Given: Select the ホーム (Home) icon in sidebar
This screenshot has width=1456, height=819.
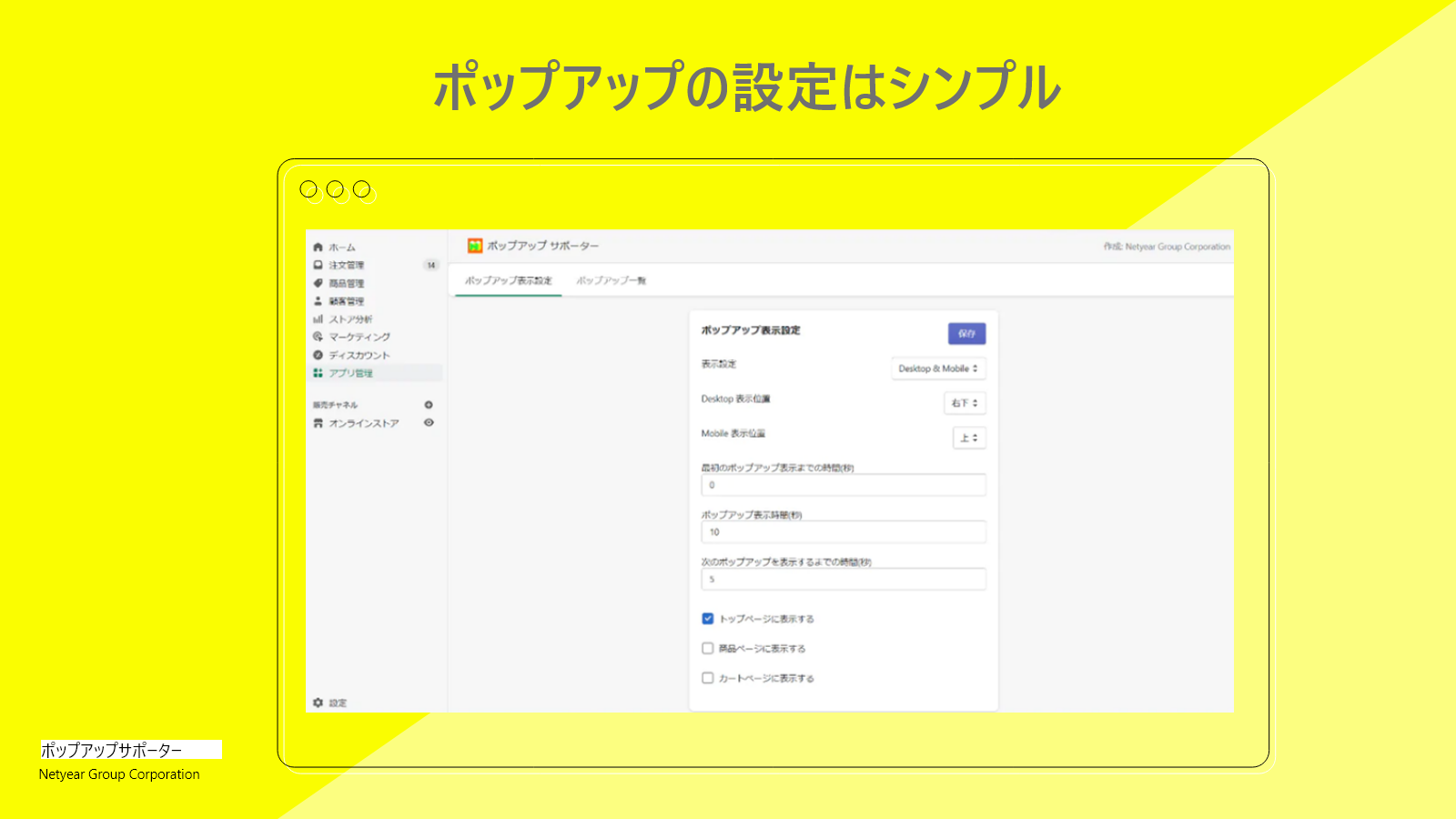Looking at the screenshot, I should [317, 246].
